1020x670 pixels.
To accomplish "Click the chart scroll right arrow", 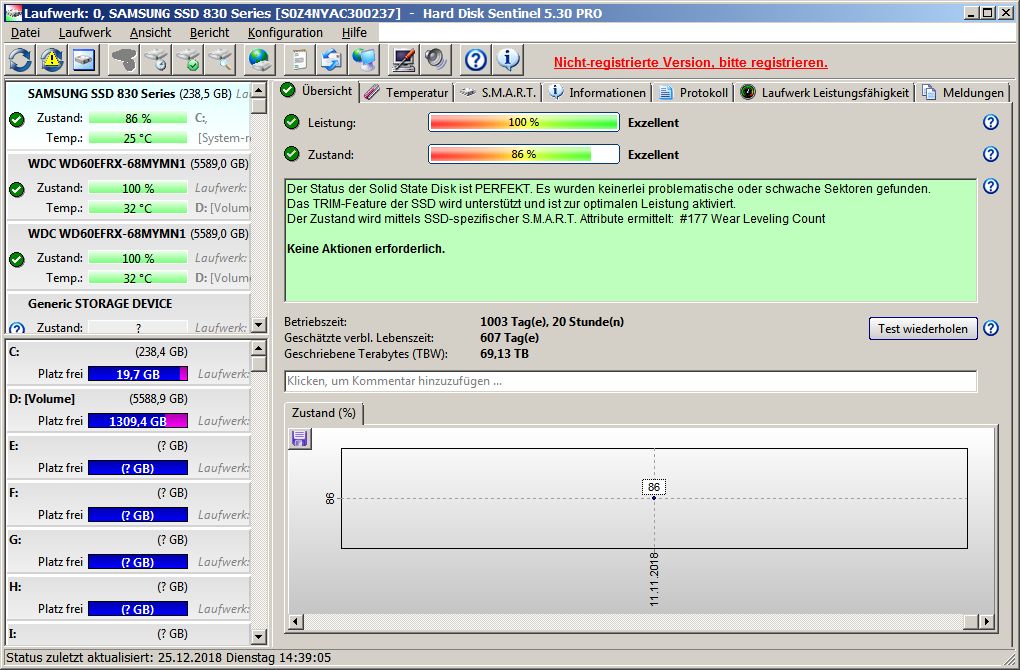I will click(987, 622).
